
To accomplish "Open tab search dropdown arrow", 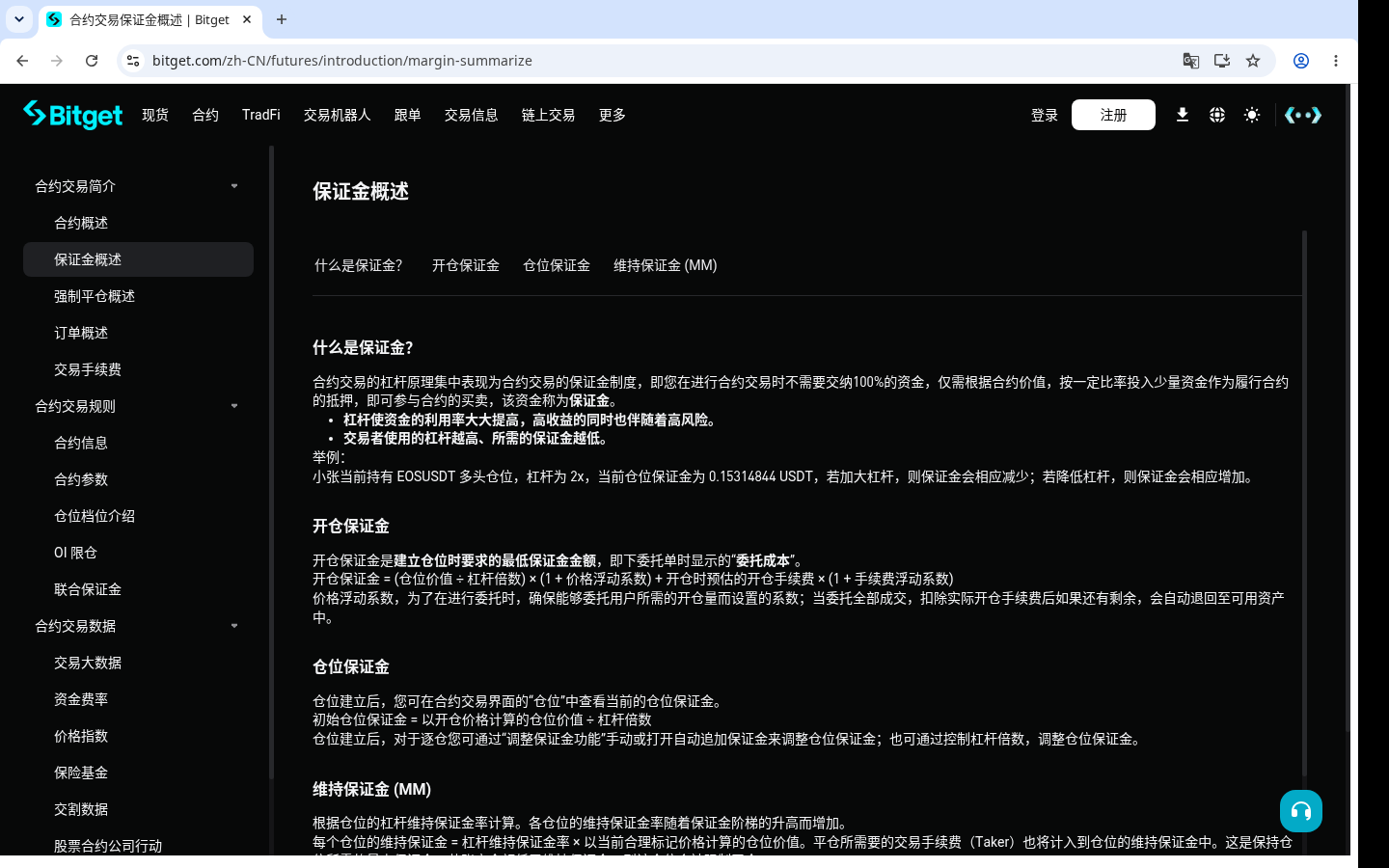I will [x=19, y=19].
